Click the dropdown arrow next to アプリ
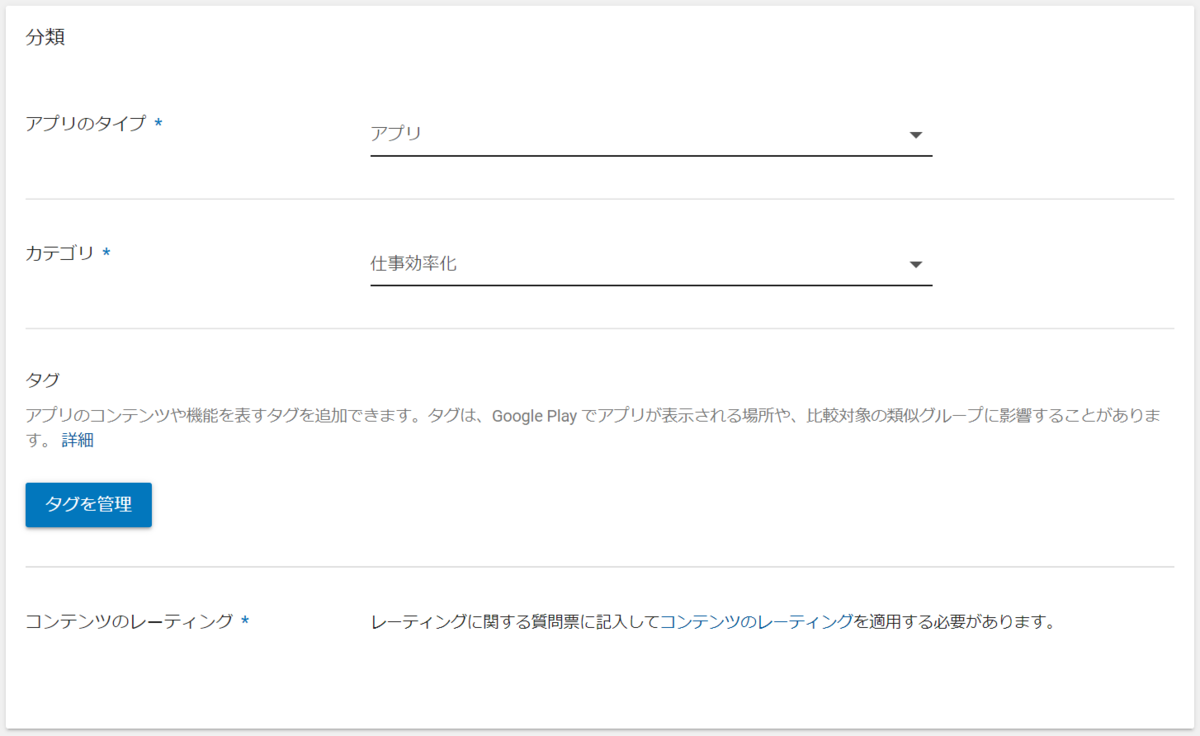The image size is (1200, 736). pyautogui.click(x=915, y=134)
